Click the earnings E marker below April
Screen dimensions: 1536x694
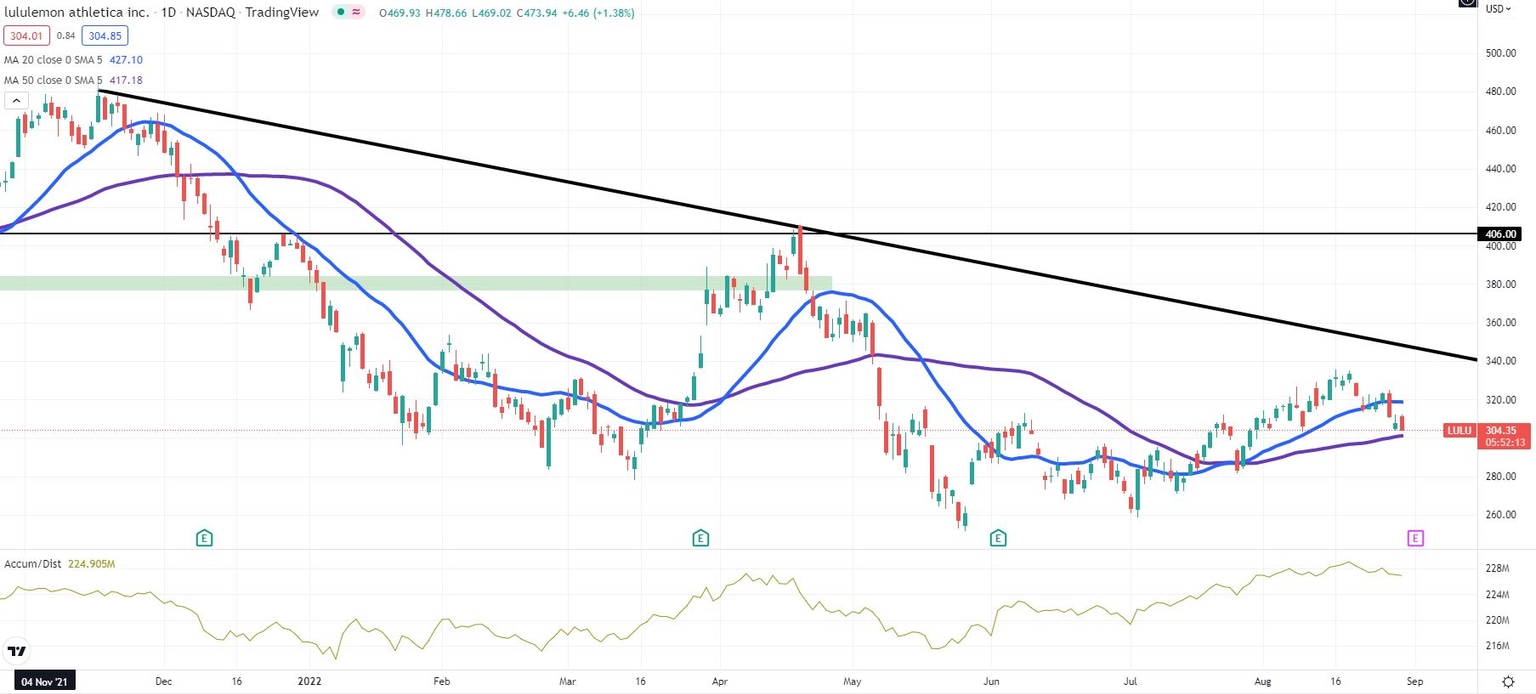700,538
